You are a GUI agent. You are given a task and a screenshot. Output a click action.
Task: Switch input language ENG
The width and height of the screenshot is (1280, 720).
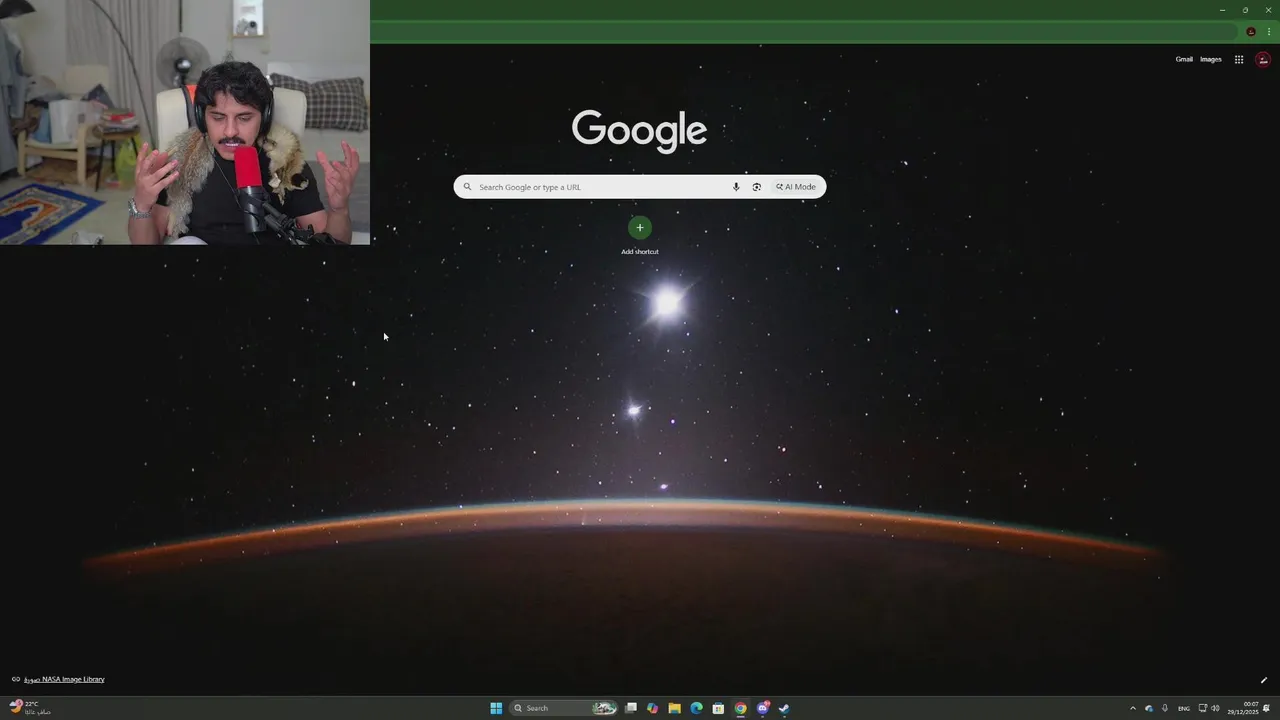1184,708
